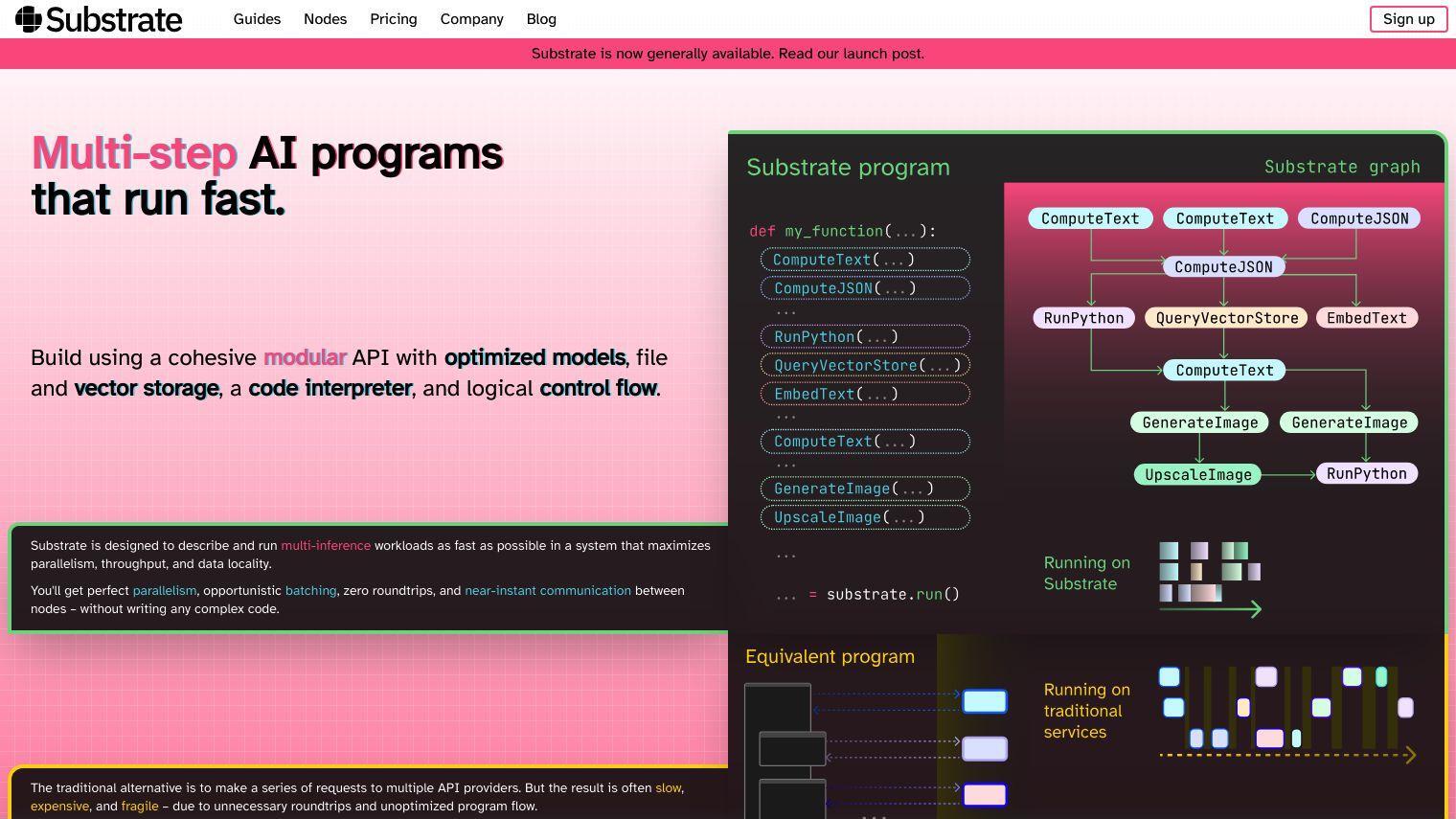The width and height of the screenshot is (1456, 819).
Task: Select first ComputeText(...) code block
Action: click(865, 260)
